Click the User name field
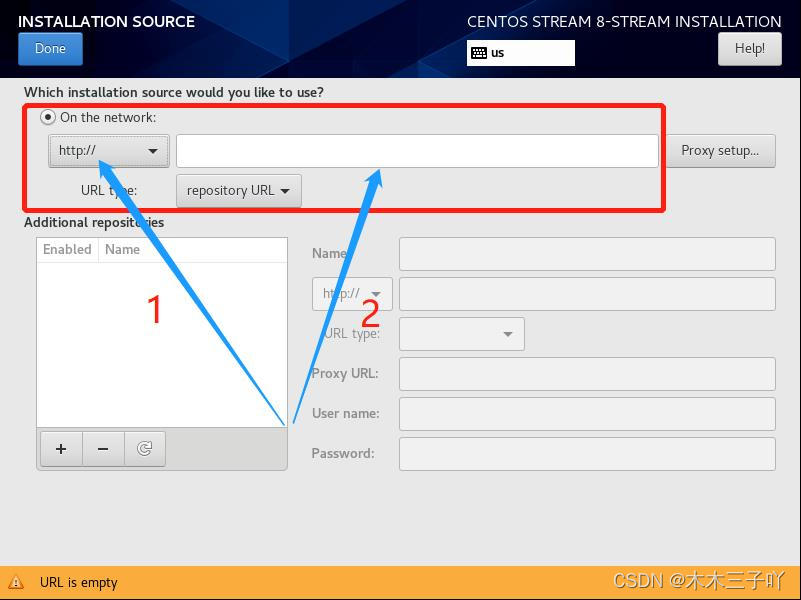Viewport: 801px width, 600px height. tap(586, 413)
